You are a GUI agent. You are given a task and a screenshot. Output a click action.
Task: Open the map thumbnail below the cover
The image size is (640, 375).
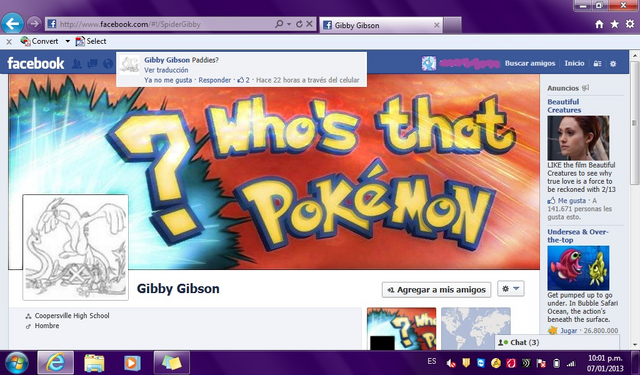476,329
